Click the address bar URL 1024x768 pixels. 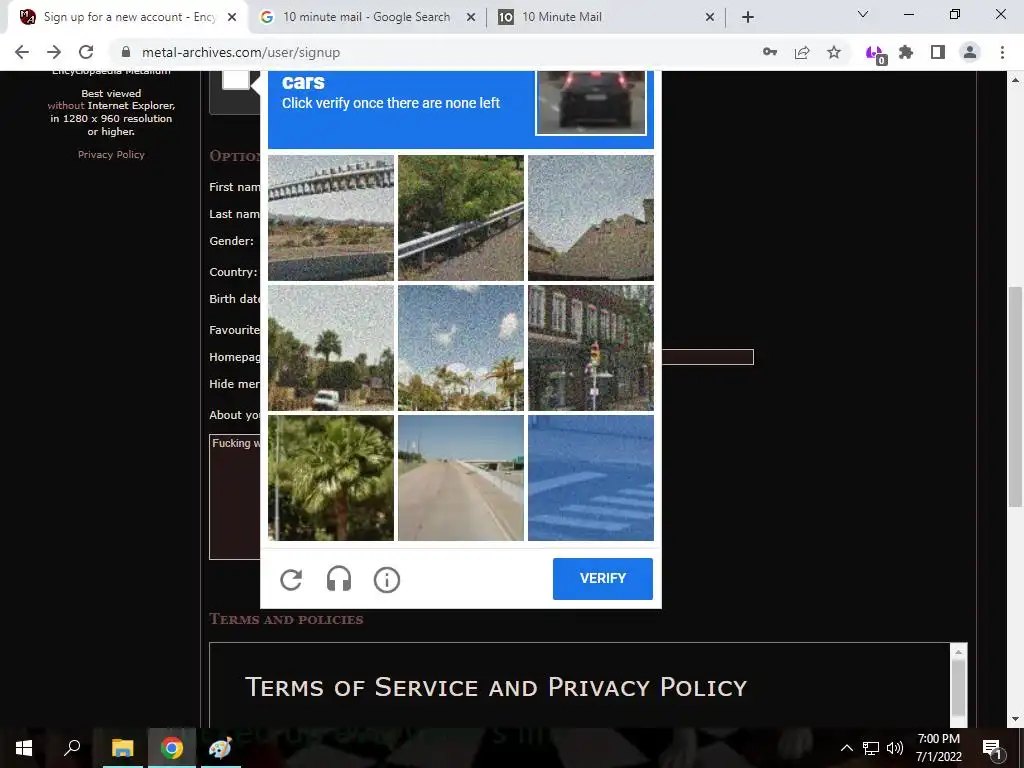241,52
